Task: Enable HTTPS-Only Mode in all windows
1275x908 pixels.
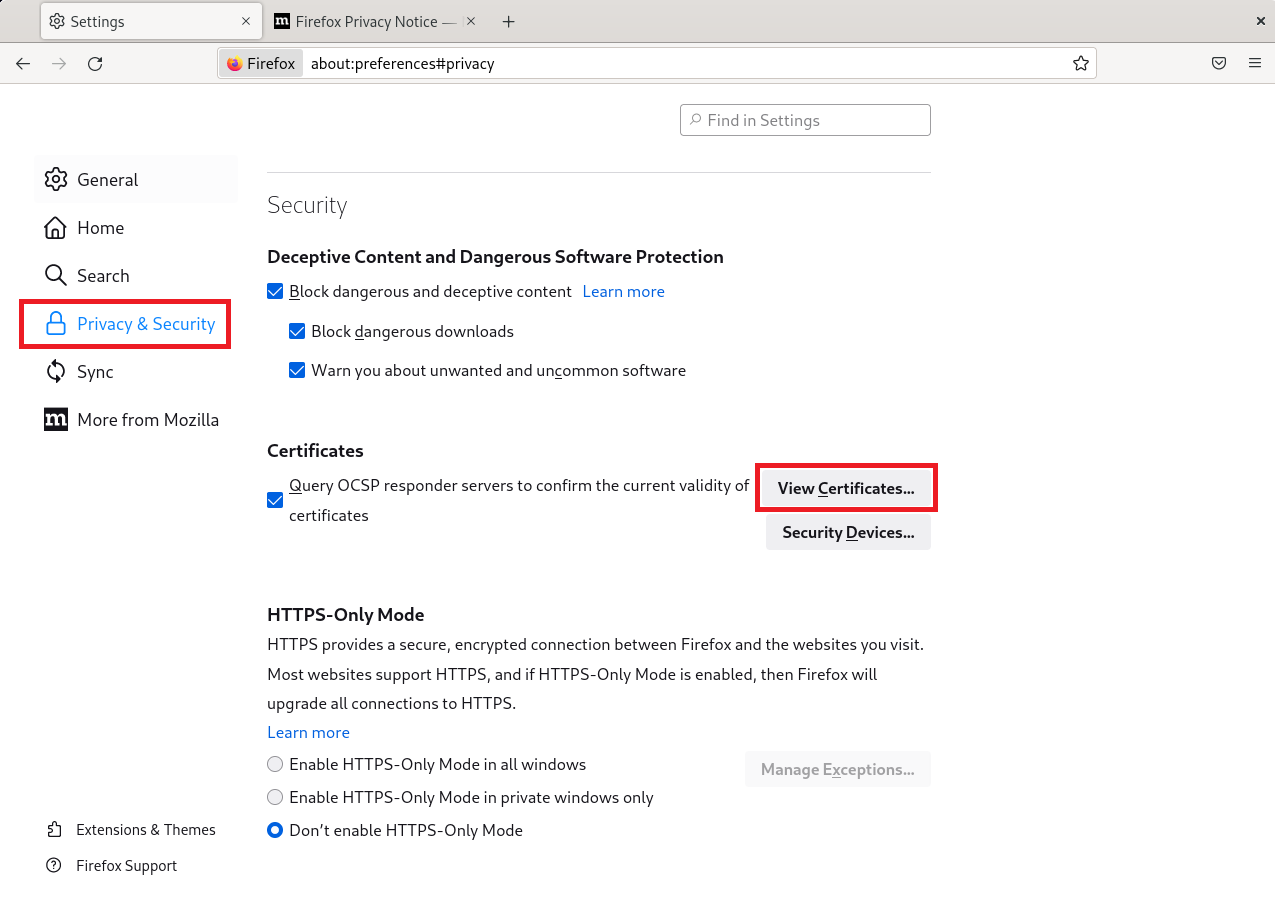Action: (x=275, y=765)
